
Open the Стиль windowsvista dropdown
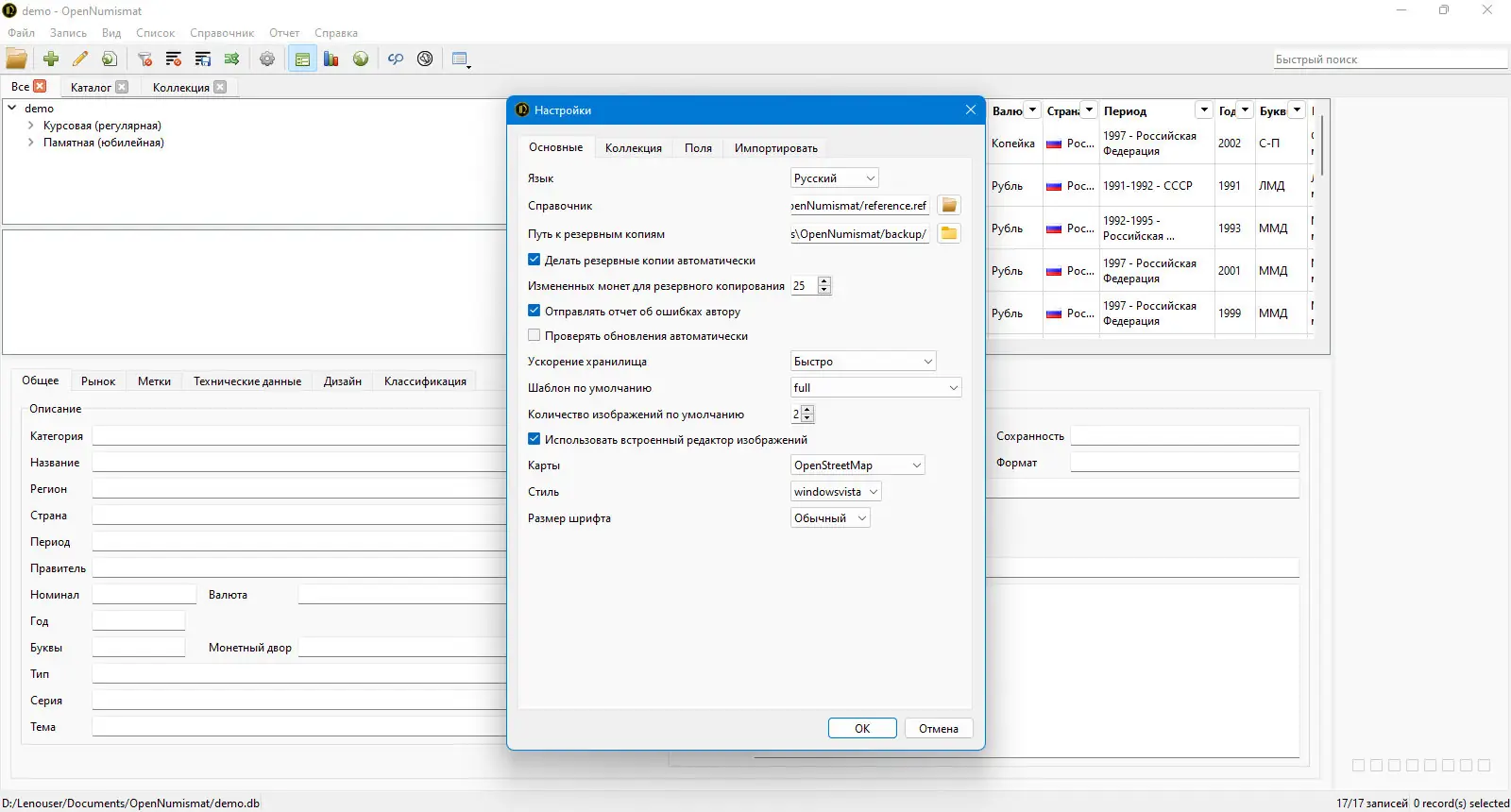tap(836, 492)
